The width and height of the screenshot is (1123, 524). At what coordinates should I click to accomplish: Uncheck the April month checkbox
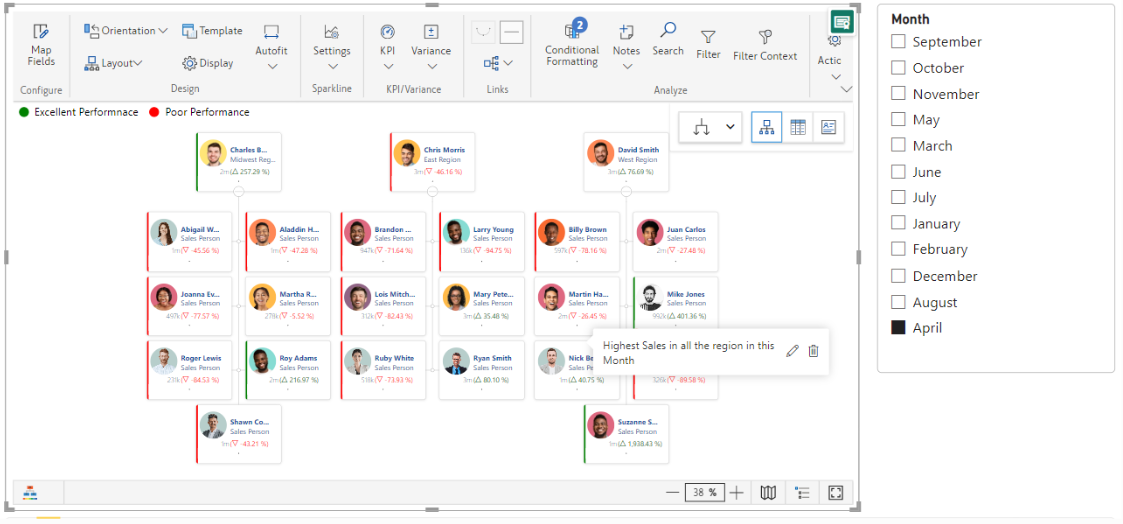(898, 328)
